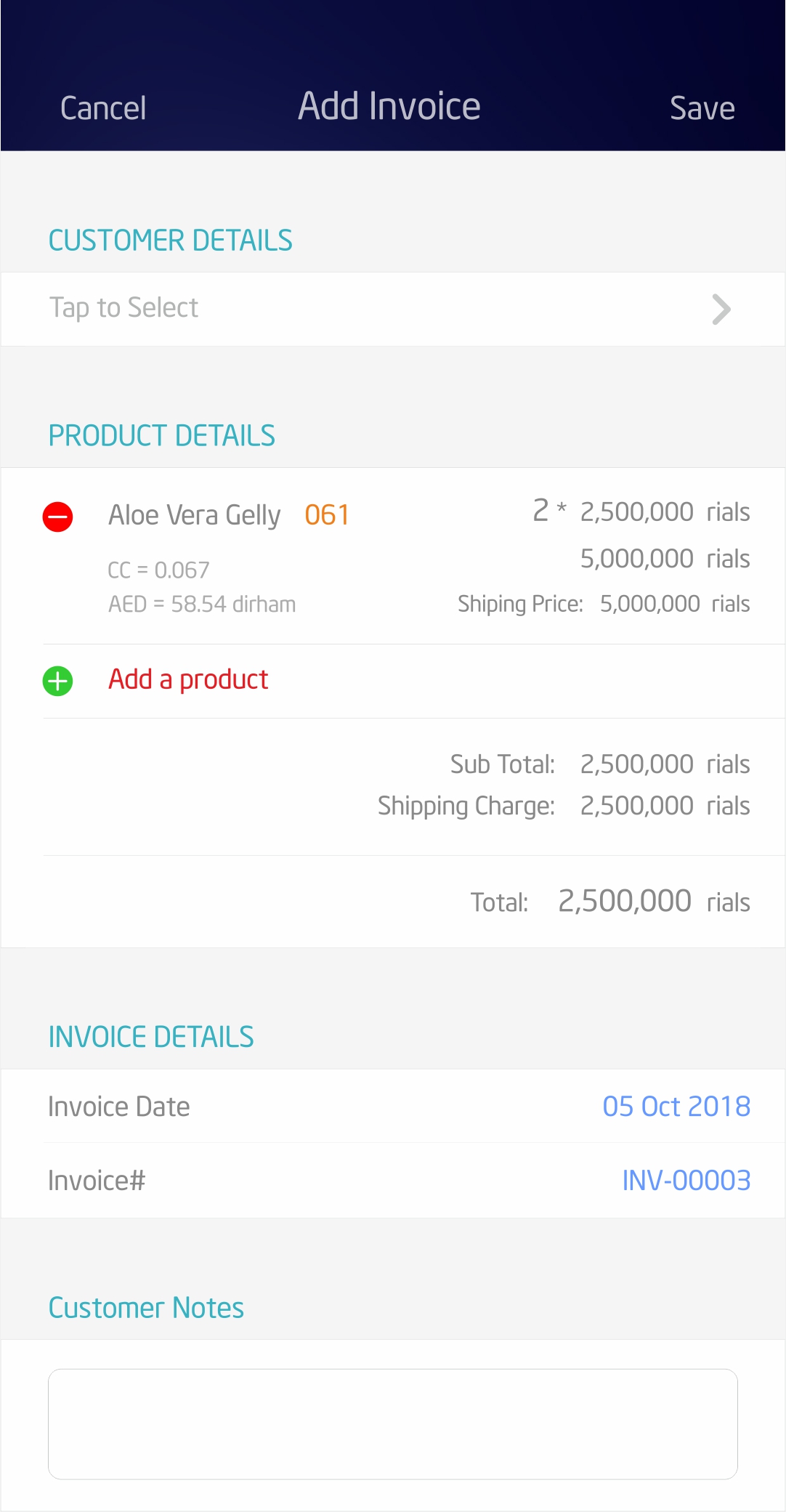Screen dimensions: 786x1512
Task: Tap the unit price 2,500,000 rials
Action: coord(665,512)
